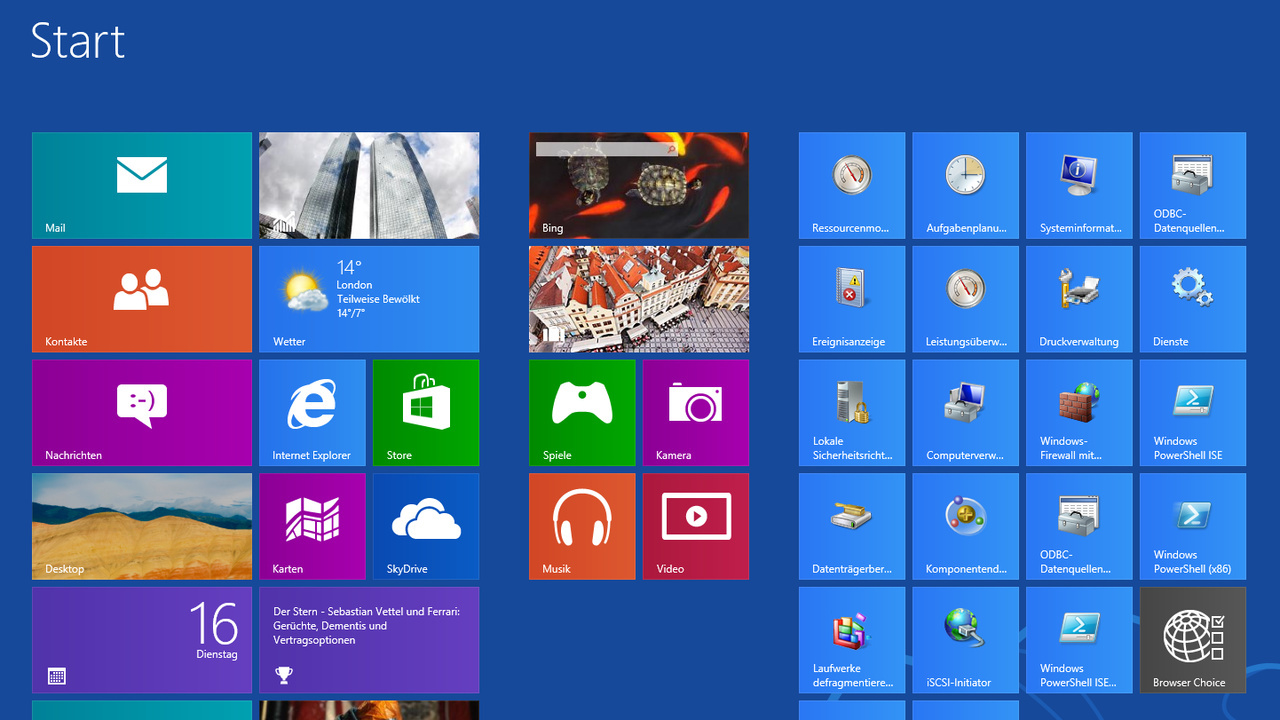Launch the Store tile

[426, 413]
